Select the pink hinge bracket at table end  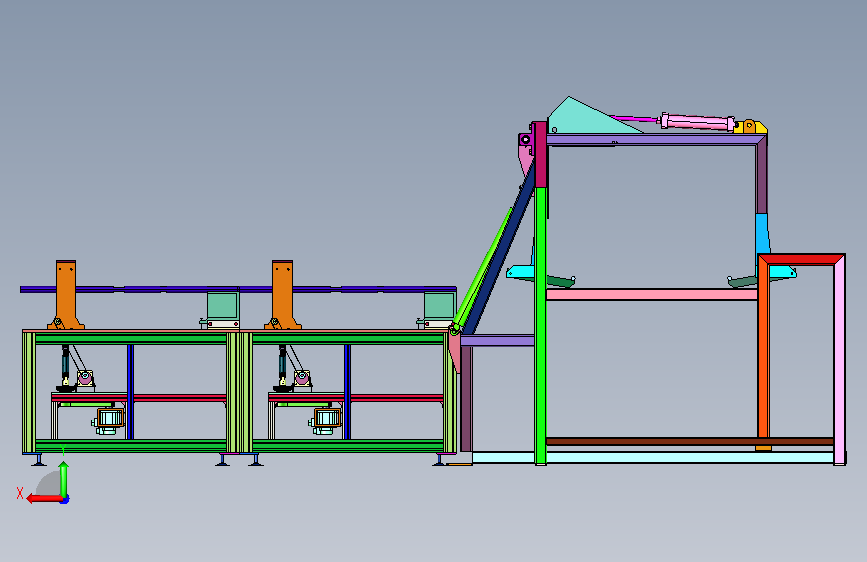pyautogui.click(x=455, y=350)
